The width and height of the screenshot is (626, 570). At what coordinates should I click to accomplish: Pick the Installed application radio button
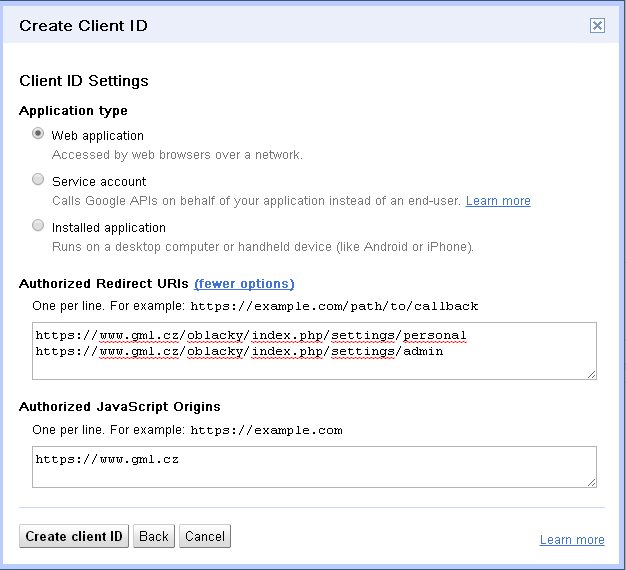pos(38,226)
